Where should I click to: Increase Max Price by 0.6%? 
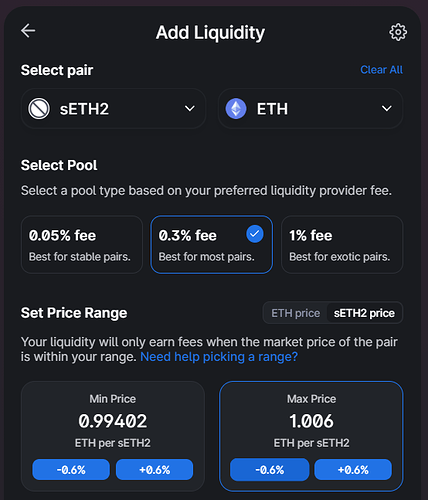[x=353, y=470]
